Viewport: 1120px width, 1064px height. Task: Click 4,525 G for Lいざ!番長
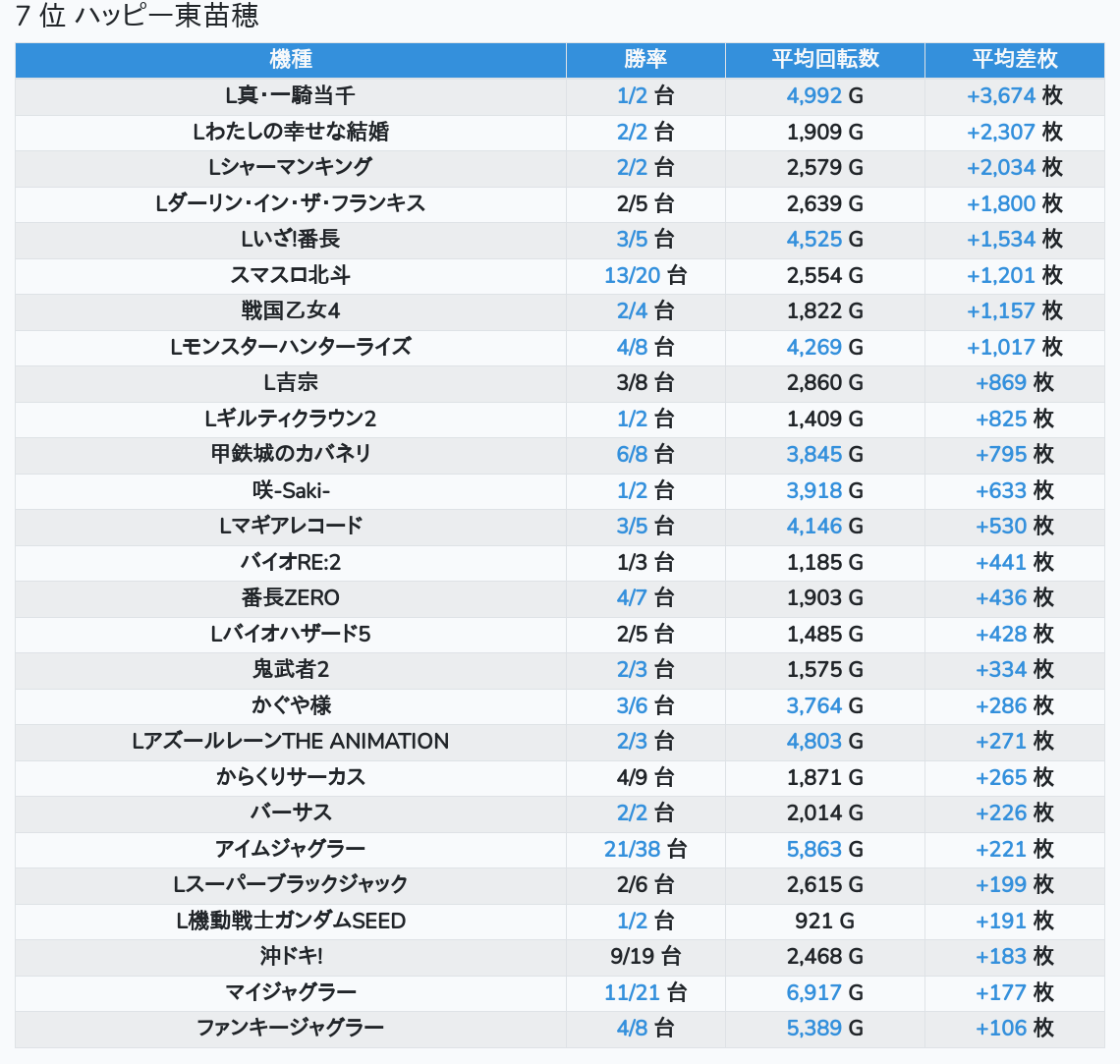click(x=825, y=239)
